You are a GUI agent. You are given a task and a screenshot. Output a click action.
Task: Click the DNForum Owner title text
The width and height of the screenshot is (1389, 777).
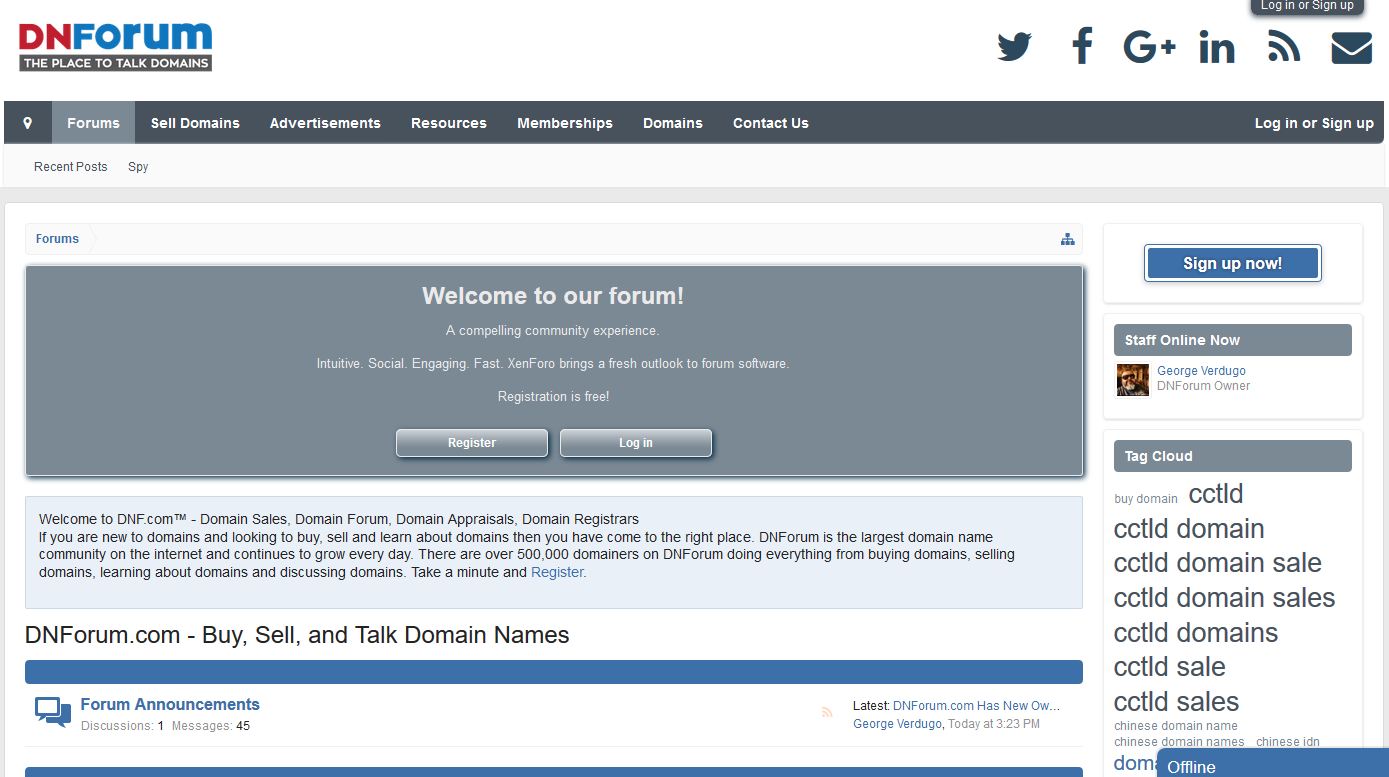(x=1203, y=386)
